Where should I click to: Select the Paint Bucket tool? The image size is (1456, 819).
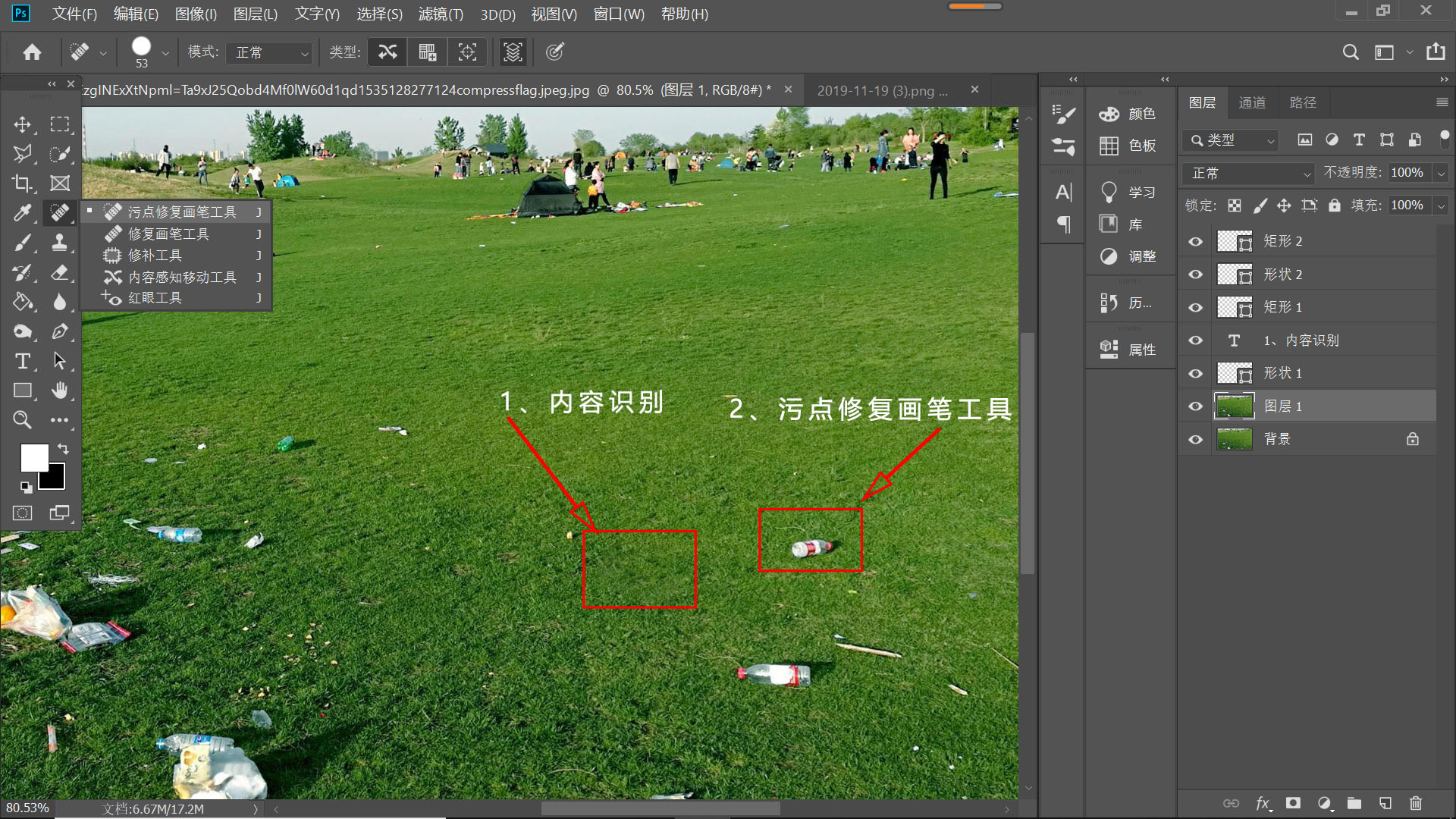click(22, 302)
